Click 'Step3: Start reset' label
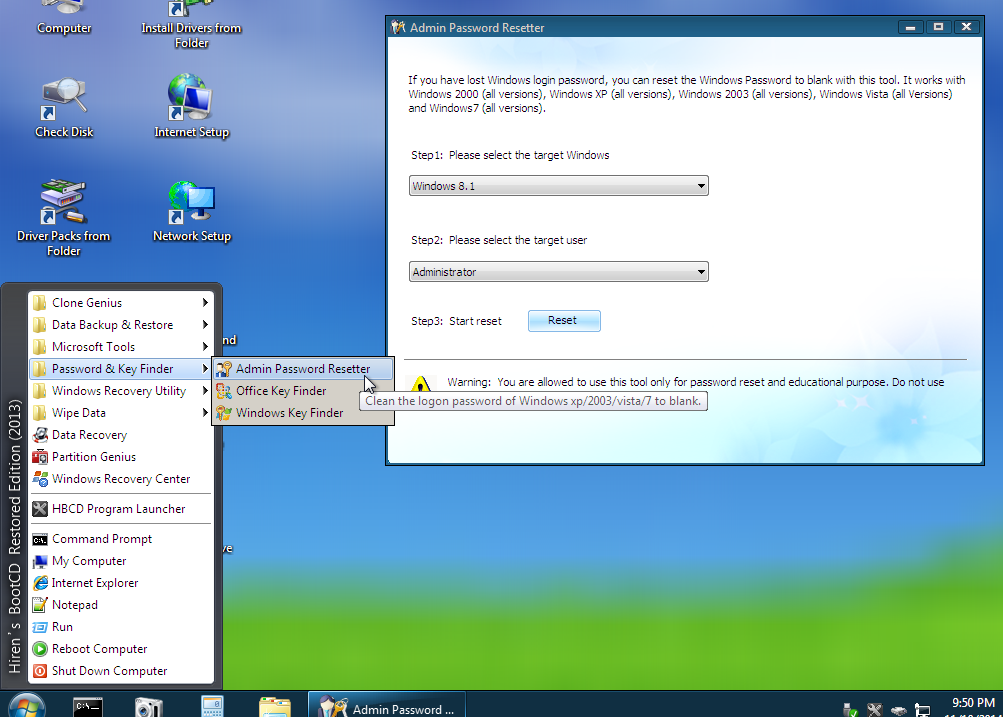The image size is (1003, 717). (456, 321)
